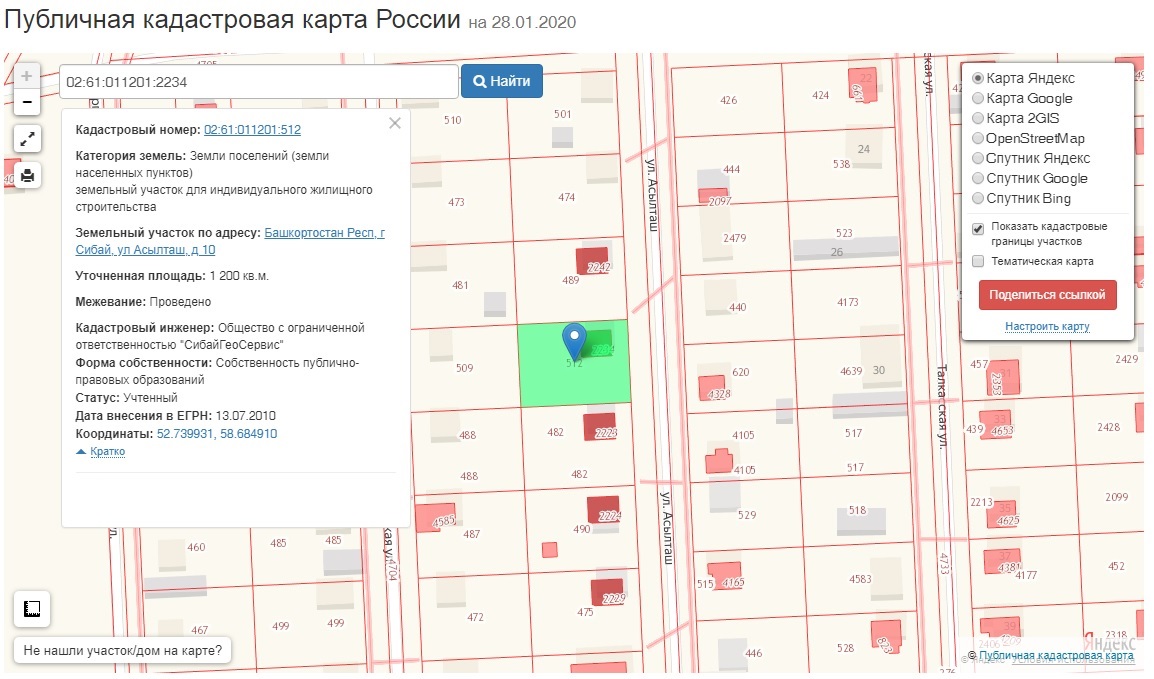Click parcel label 2428
1154x679 pixels.
[1108, 427]
